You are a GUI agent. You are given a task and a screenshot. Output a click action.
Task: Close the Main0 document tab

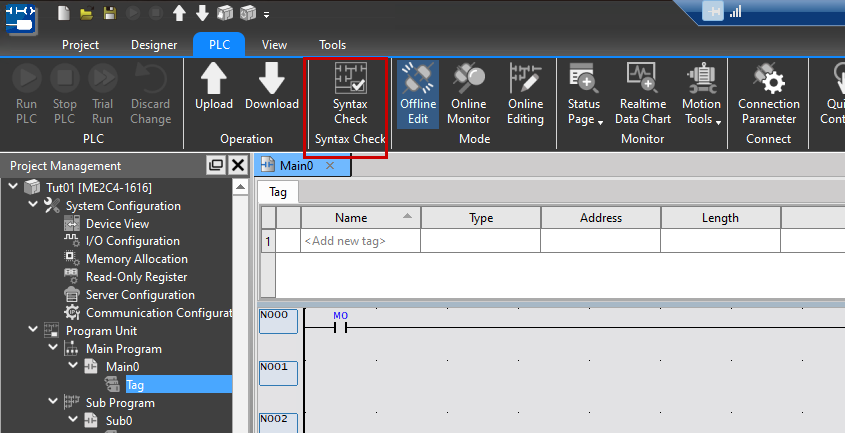(x=330, y=166)
